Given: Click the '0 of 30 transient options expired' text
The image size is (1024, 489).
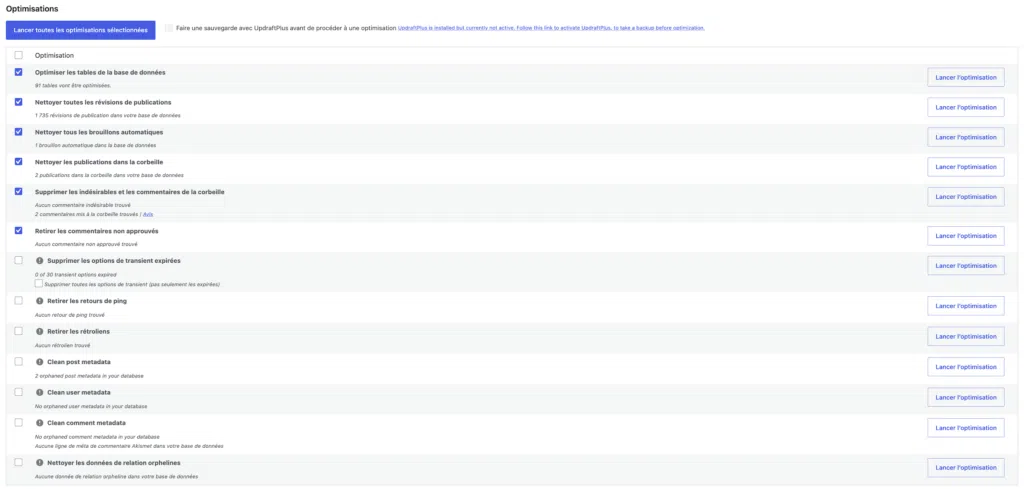Looking at the screenshot, I should [75, 275].
